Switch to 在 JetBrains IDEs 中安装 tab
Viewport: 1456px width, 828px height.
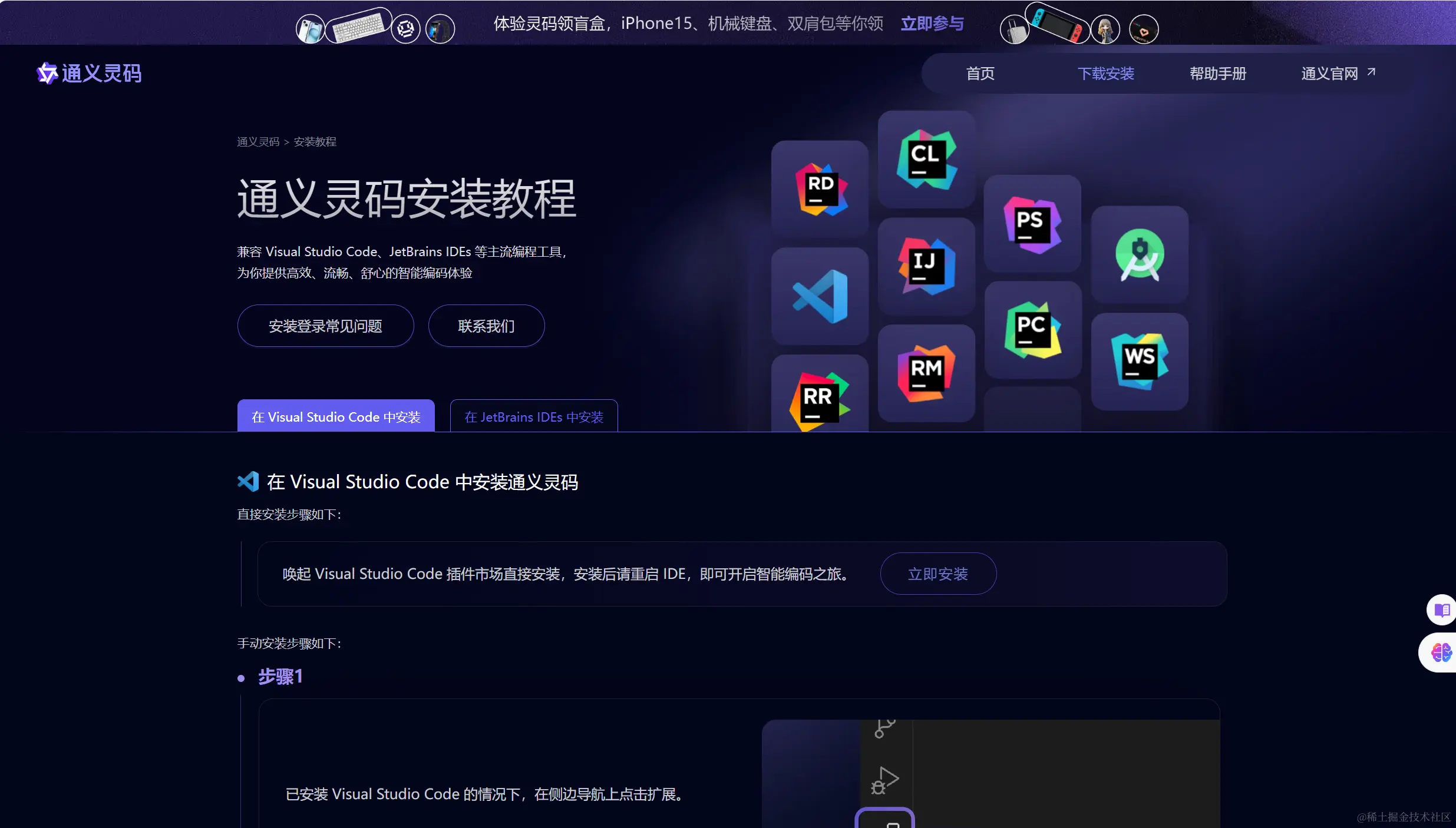tap(534, 416)
